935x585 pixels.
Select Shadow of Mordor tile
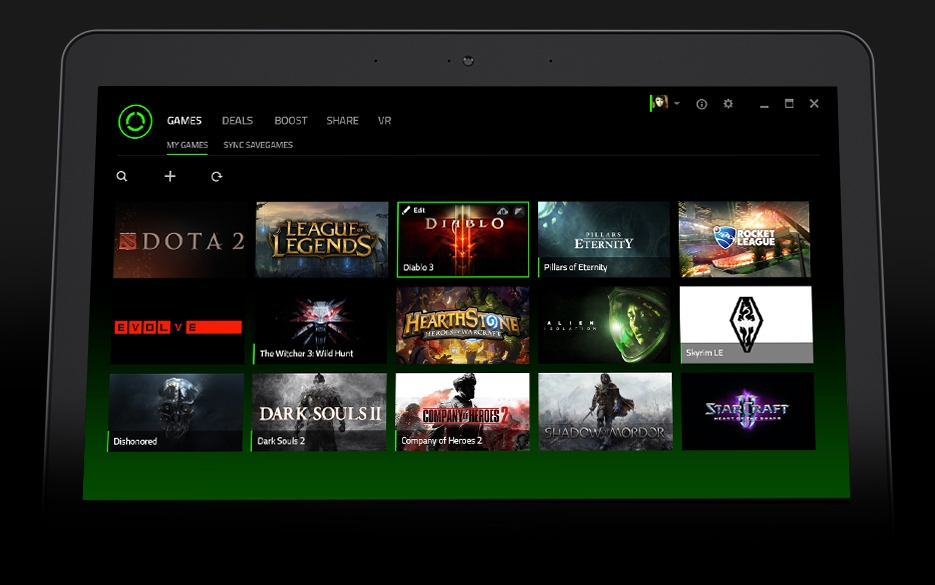(x=605, y=411)
